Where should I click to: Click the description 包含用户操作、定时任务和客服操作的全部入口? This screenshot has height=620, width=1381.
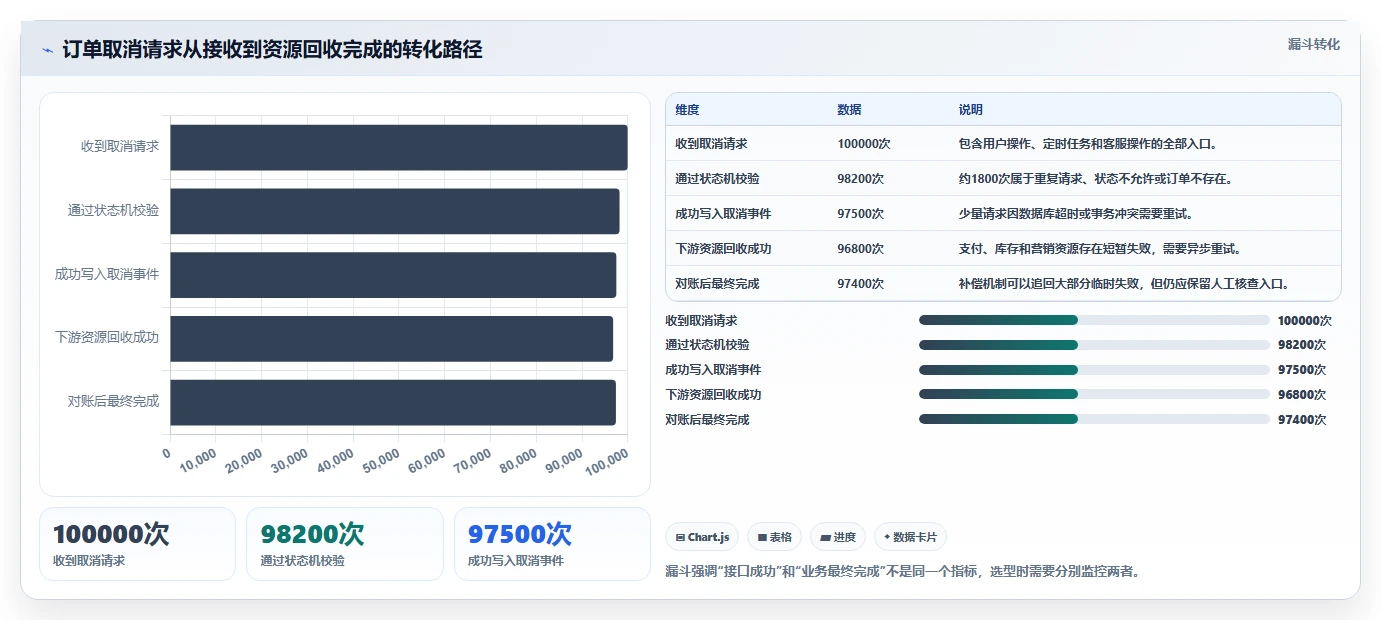tap(1088, 144)
